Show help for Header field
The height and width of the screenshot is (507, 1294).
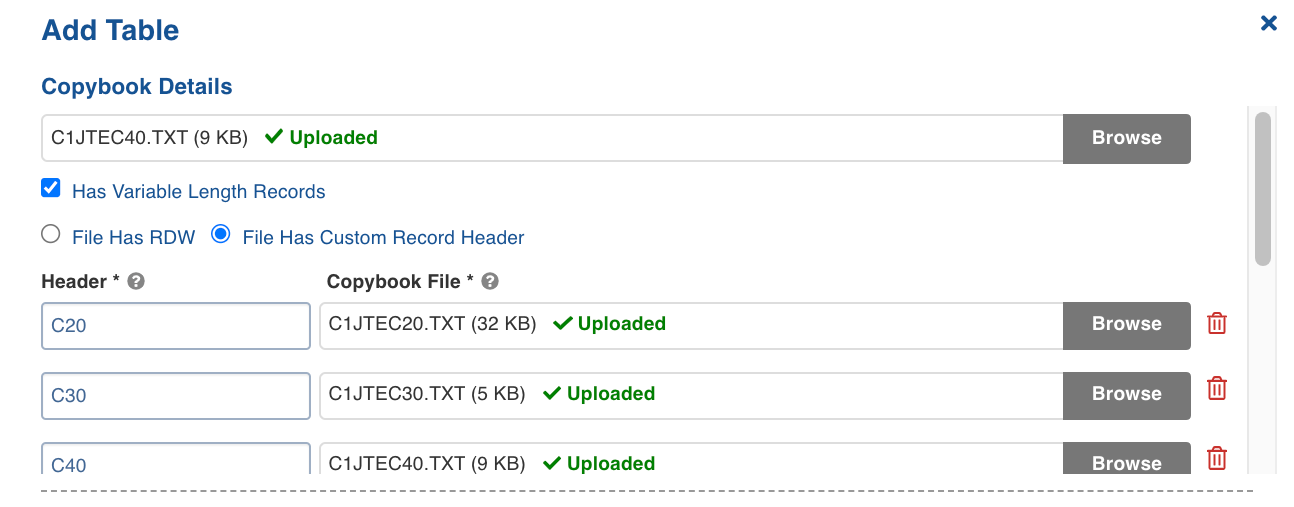pos(137,282)
